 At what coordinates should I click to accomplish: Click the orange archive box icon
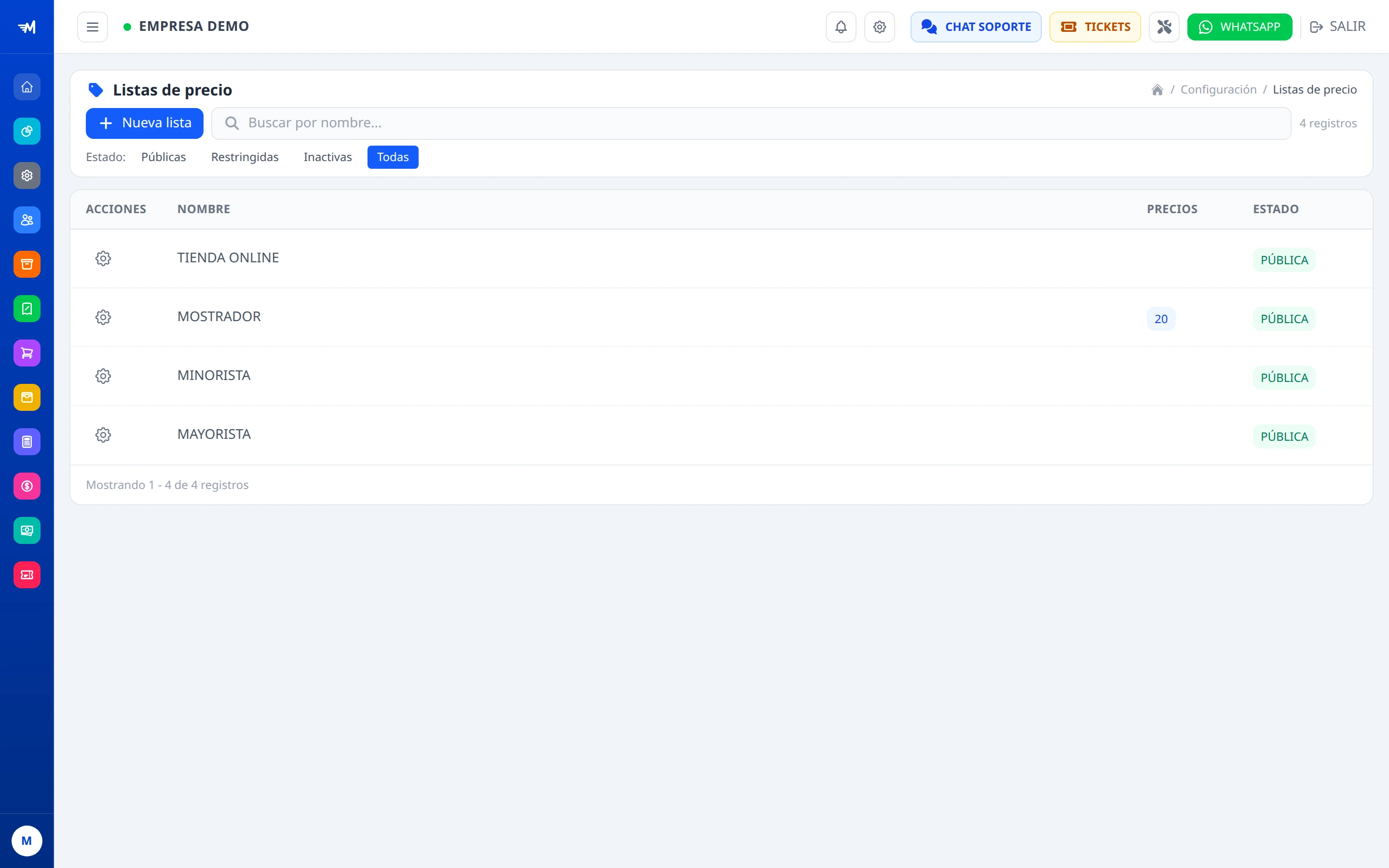click(x=27, y=264)
